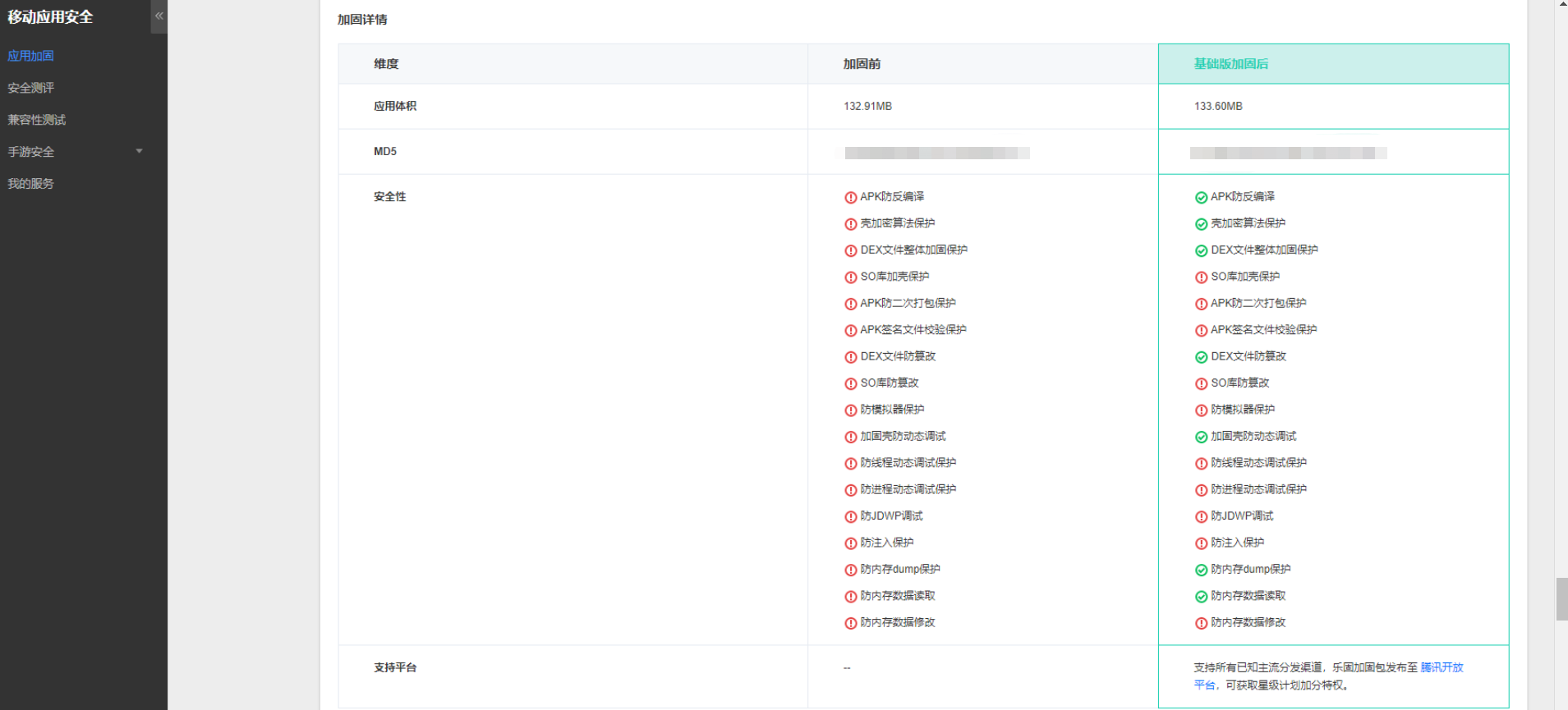Click warning icon beside SO库加壳保护 after hardening
Viewport: 1568px width, 710px height.
[x=1201, y=277]
